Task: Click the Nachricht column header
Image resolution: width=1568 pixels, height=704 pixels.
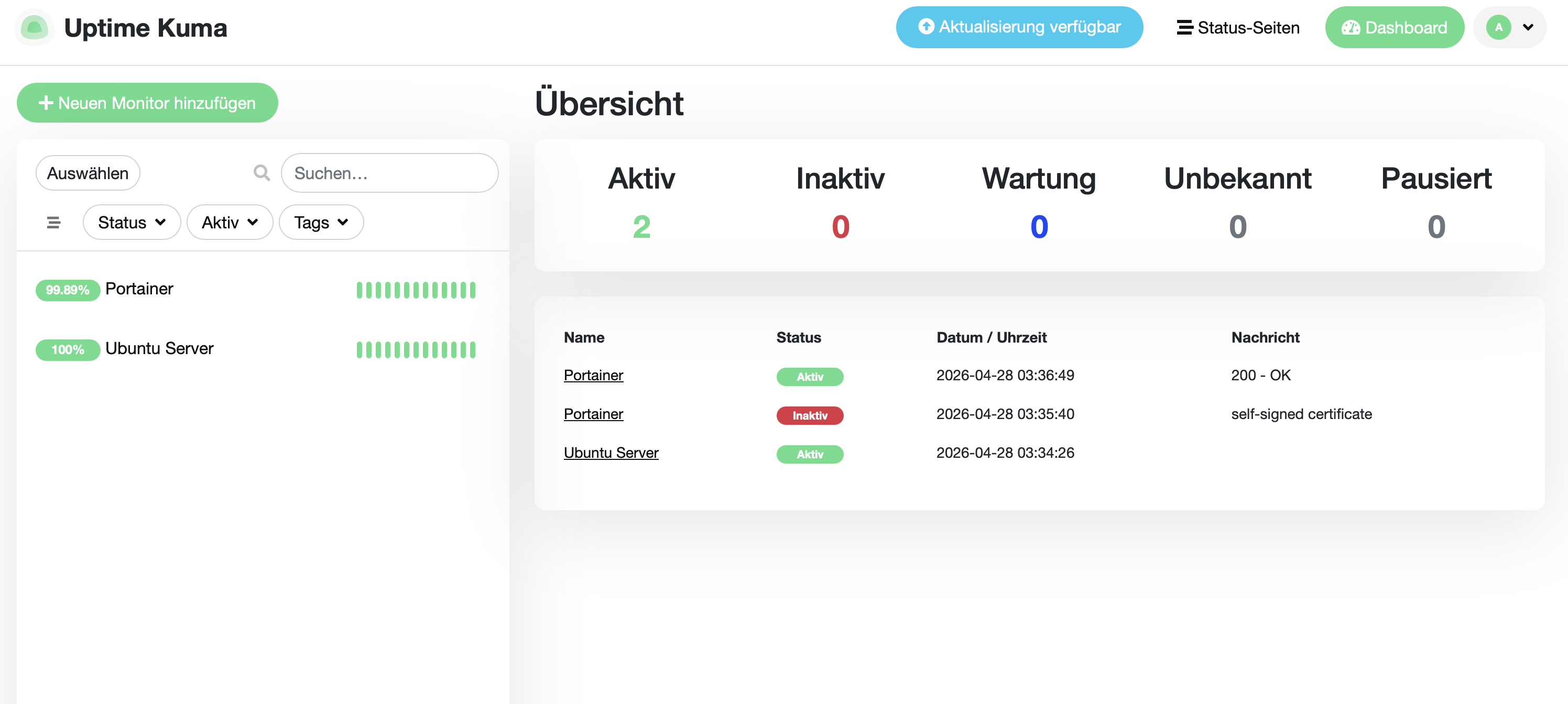Action: coord(1265,337)
